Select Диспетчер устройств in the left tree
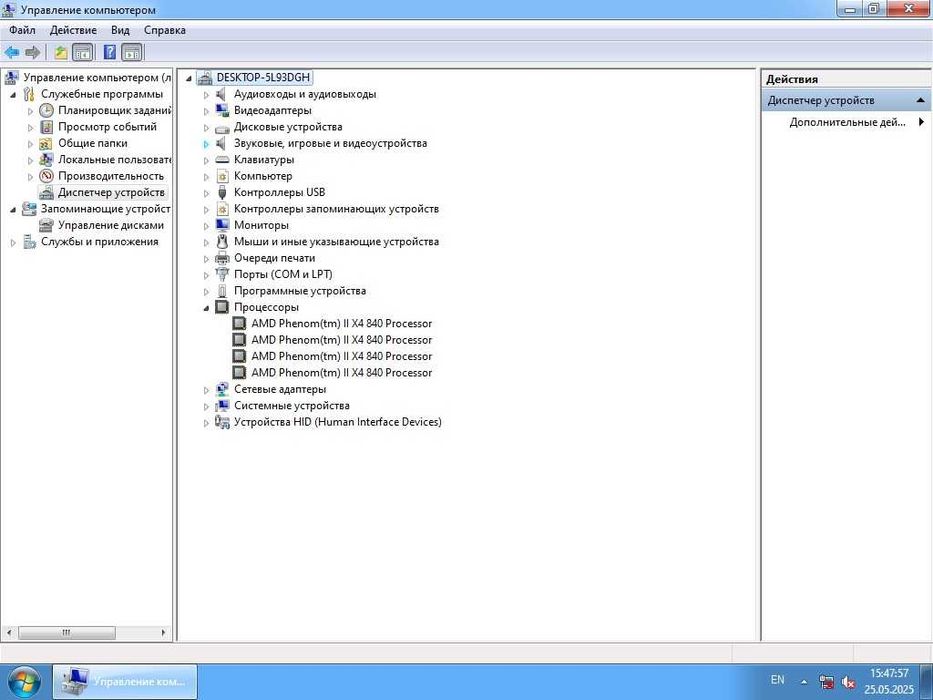933x700 pixels. pyautogui.click(x=111, y=192)
